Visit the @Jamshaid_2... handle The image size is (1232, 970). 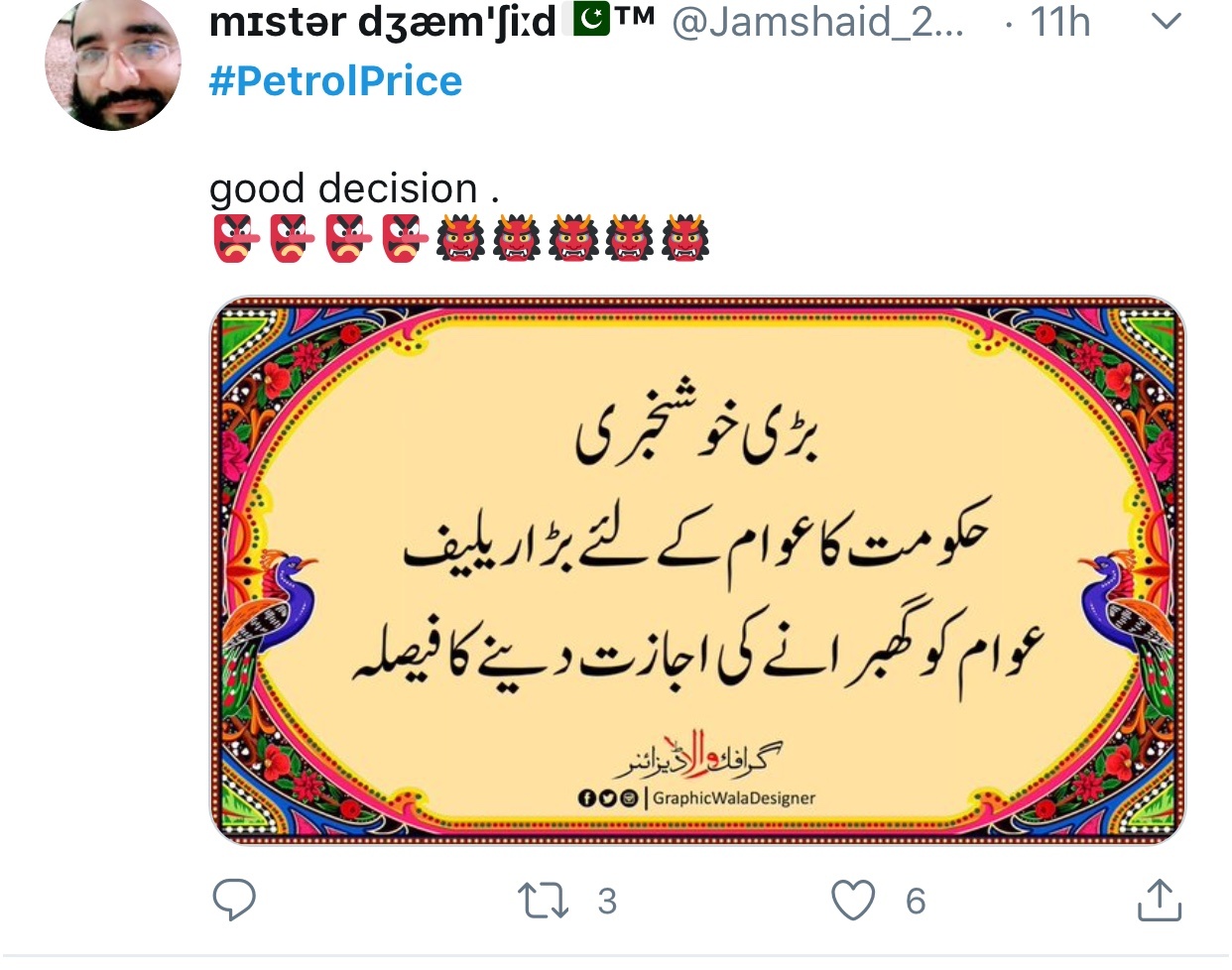click(x=817, y=22)
